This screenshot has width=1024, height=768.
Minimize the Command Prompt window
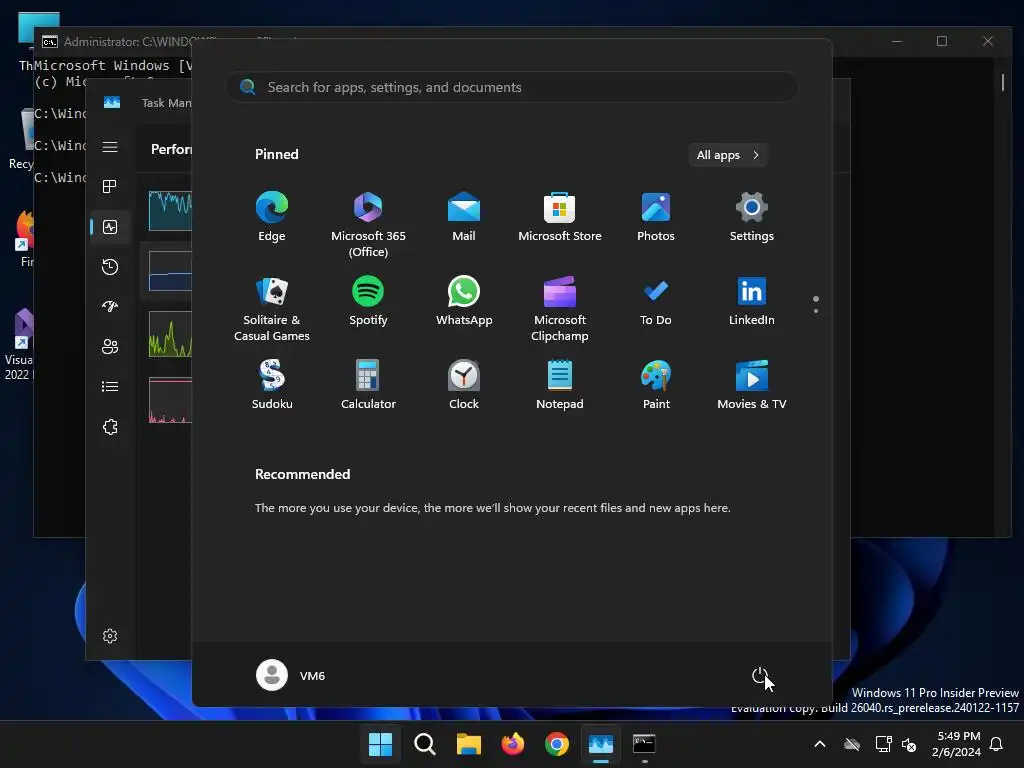pos(897,41)
